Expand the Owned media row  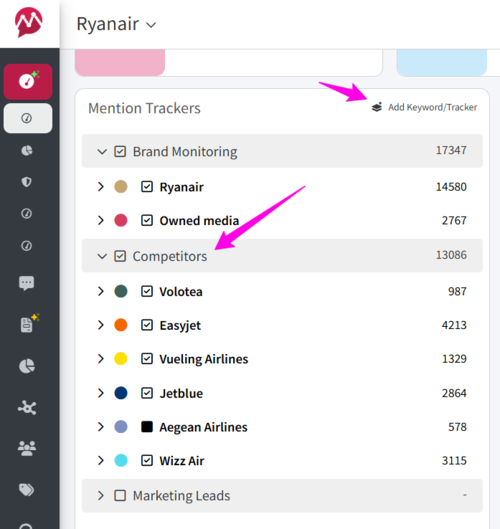[x=101, y=220]
